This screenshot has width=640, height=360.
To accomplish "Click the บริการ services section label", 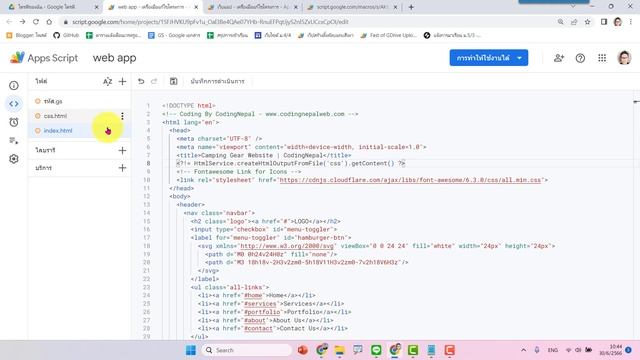I will pyautogui.click(x=43, y=168).
